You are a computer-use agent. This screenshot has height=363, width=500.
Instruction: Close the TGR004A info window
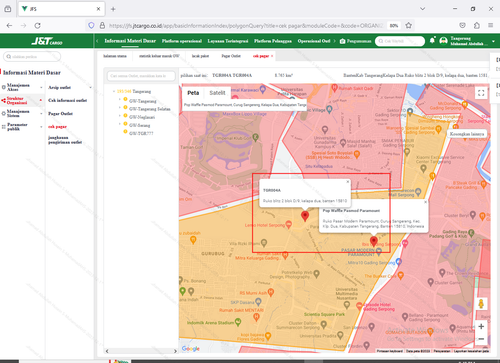[348, 182]
